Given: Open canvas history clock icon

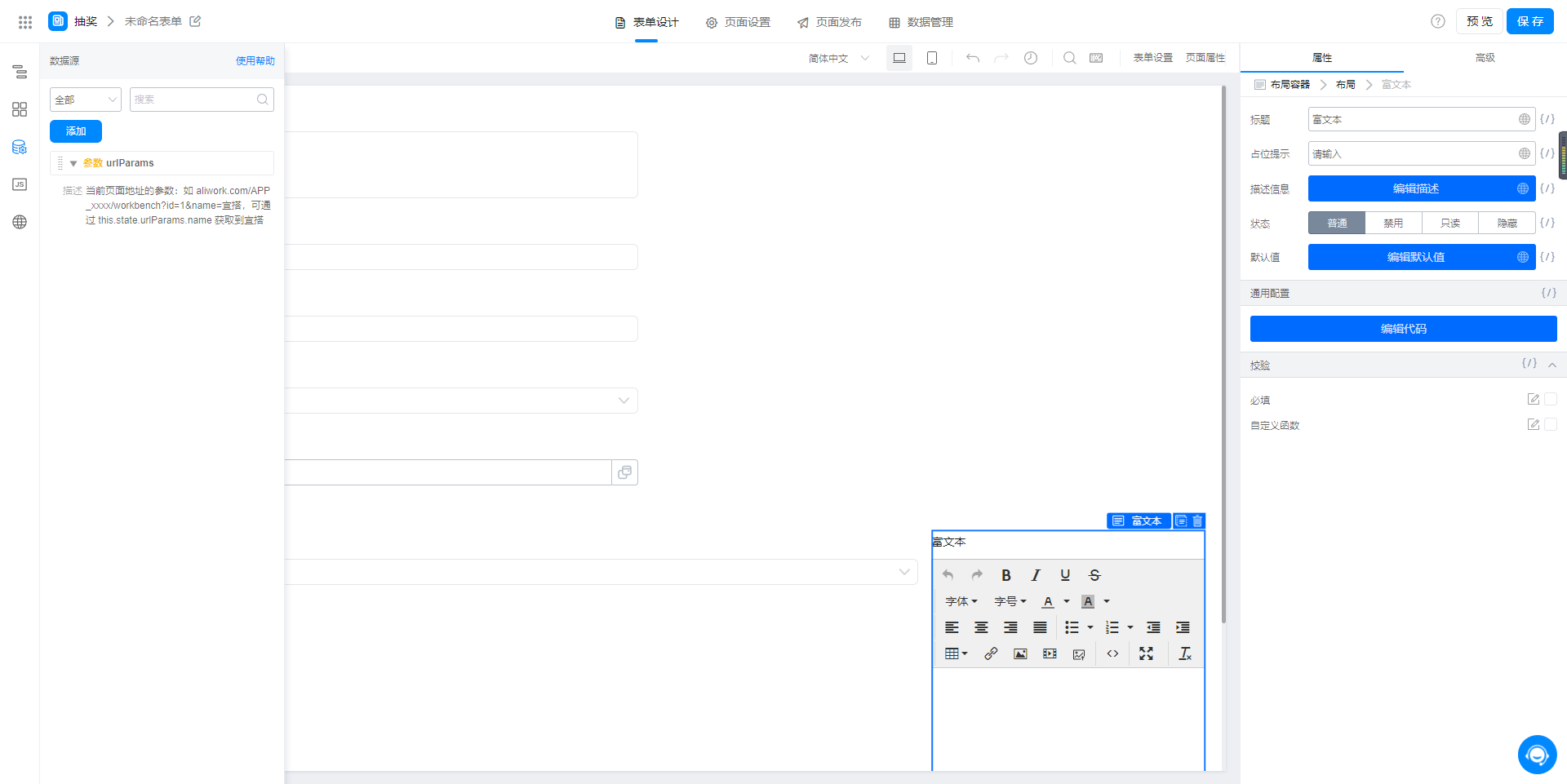Looking at the screenshot, I should coord(1031,58).
